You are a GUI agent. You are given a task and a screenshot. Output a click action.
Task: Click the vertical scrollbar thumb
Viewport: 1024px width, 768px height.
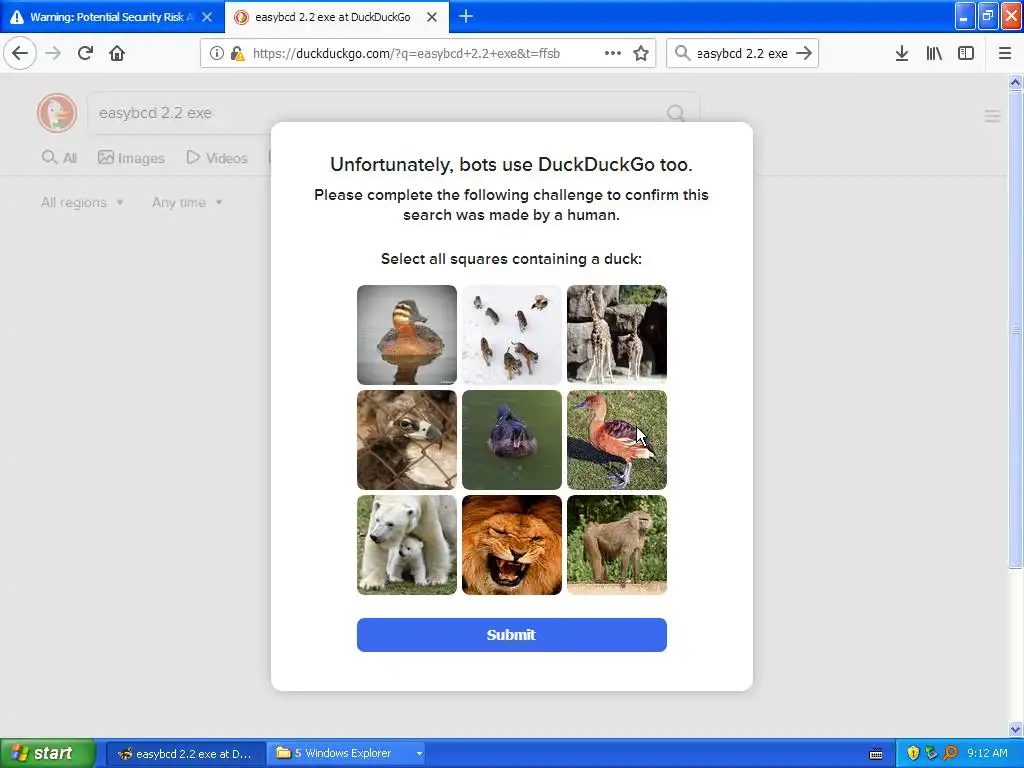(x=1015, y=329)
